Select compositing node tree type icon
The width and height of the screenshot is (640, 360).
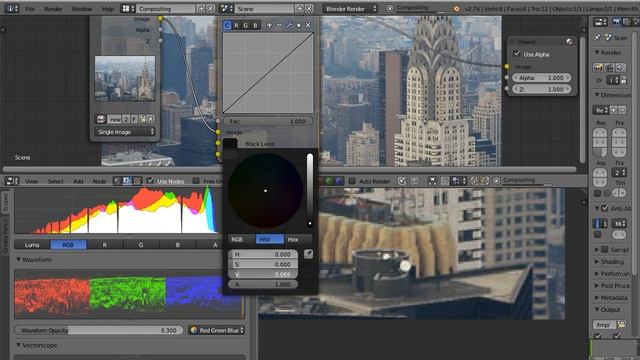127,181
